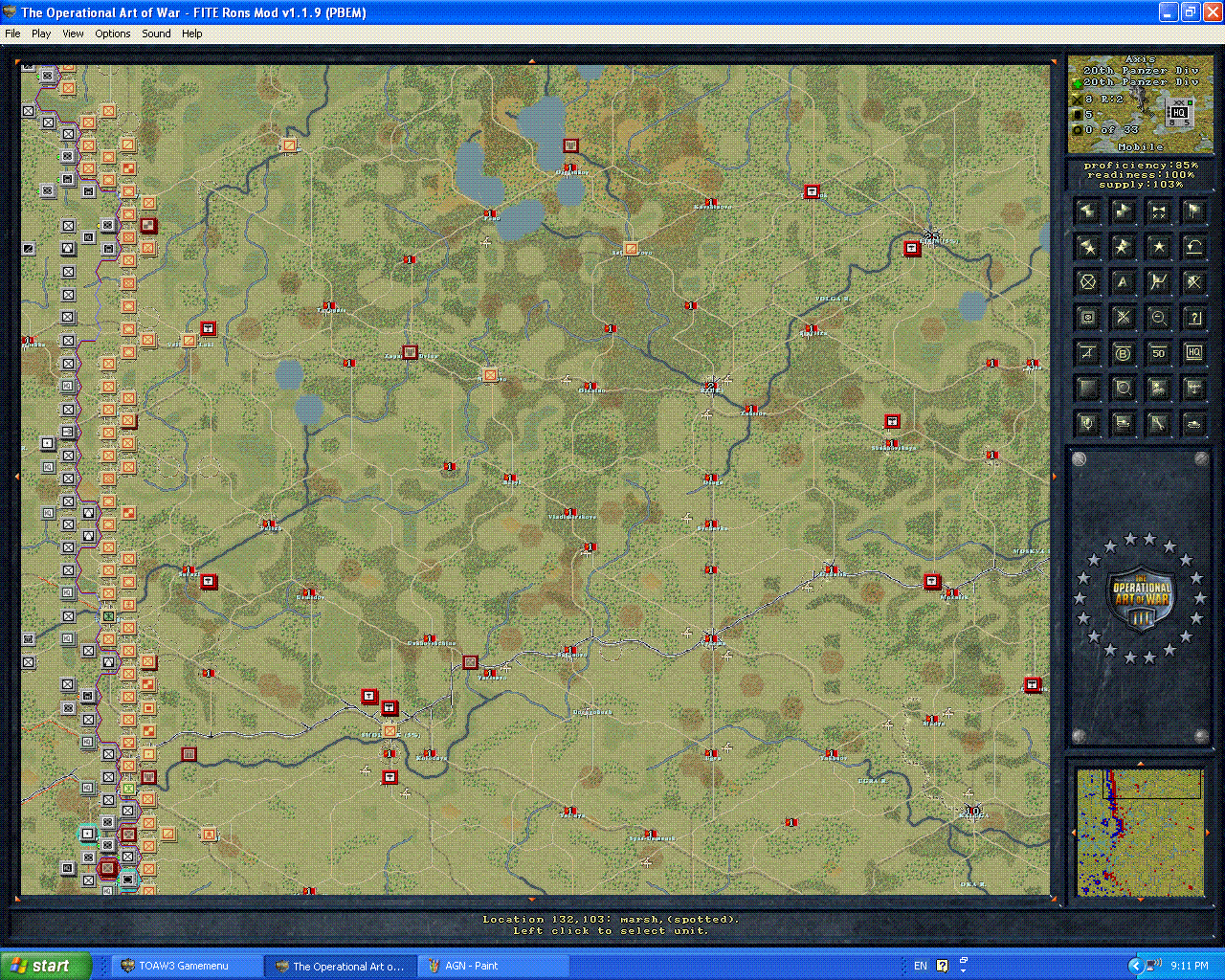
Task: Click the double-flag button beside the facing-arrows icon
Action: (x=1123, y=212)
